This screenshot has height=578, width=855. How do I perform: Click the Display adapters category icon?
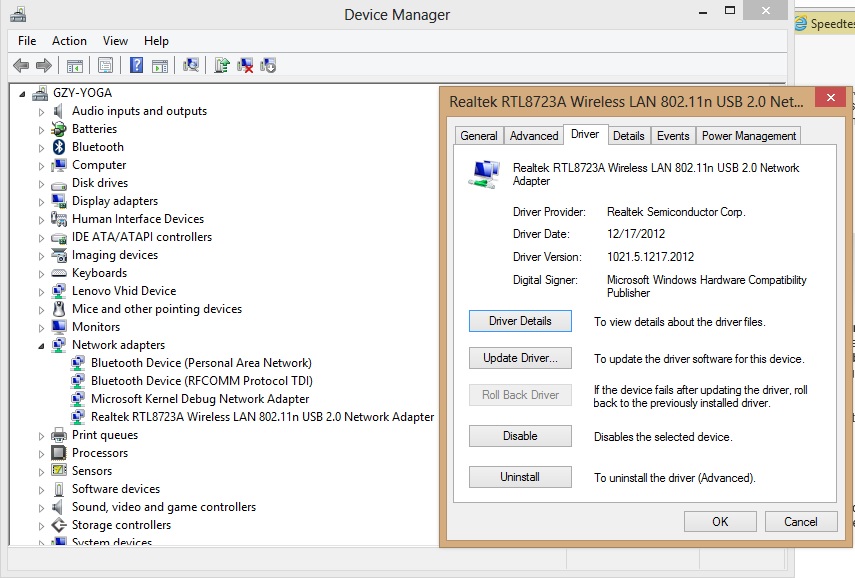click(59, 201)
